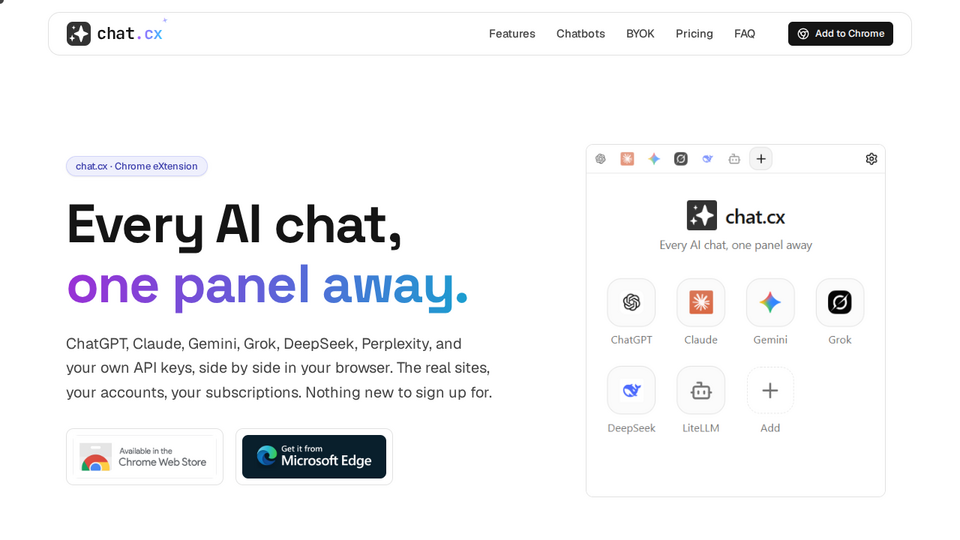Click the 'one panel away.' gradient heading

point(267,286)
